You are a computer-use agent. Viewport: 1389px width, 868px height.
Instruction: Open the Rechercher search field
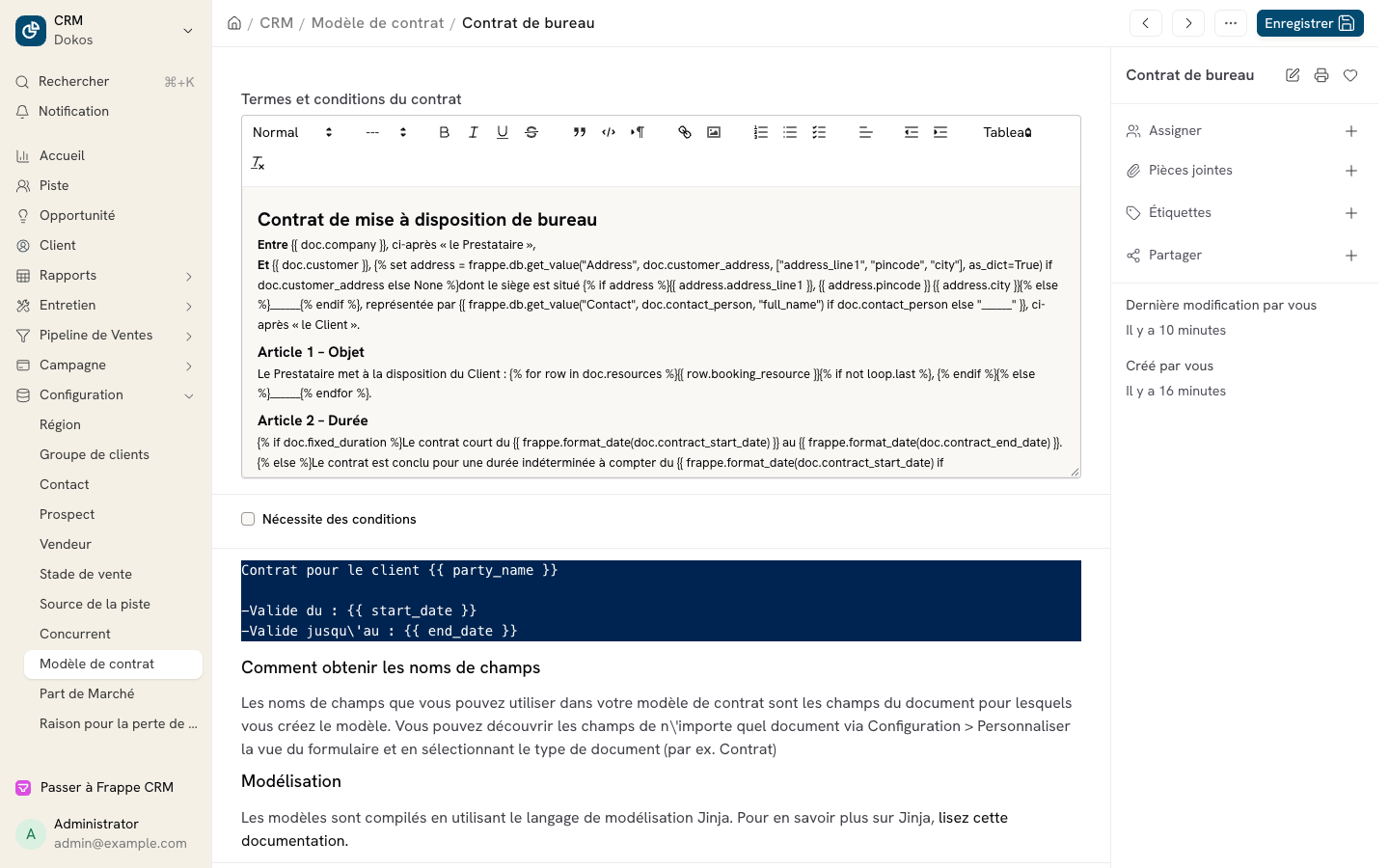[x=106, y=82]
